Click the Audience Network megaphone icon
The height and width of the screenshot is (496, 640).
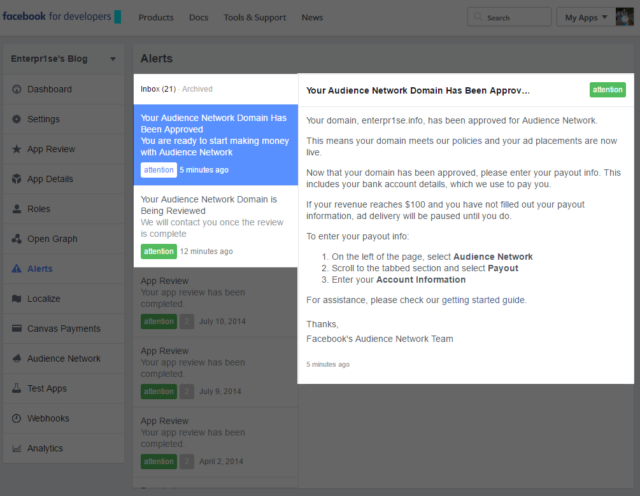[17, 358]
